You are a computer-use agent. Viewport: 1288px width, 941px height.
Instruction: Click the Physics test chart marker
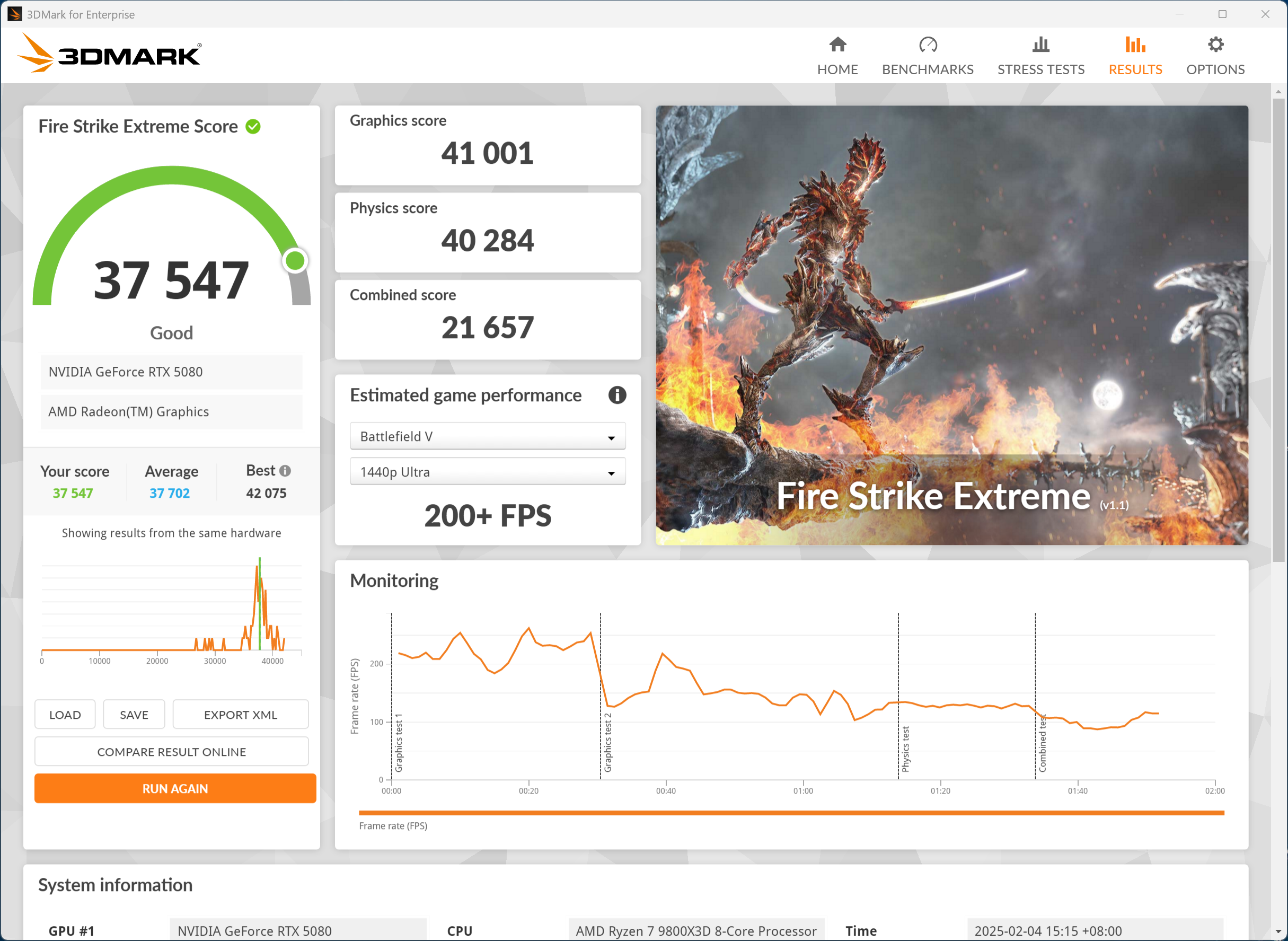click(x=905, y=749)
